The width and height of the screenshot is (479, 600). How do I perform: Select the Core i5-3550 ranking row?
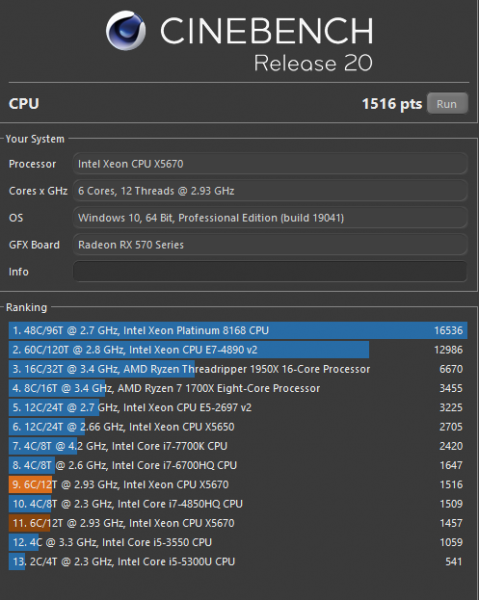click(238, 542)
